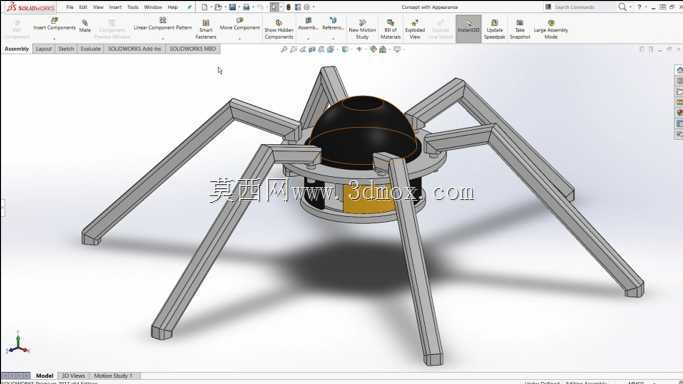Open Linear Component Pattern tool
This screenshot has height=384, width=683.
(162, 24)
